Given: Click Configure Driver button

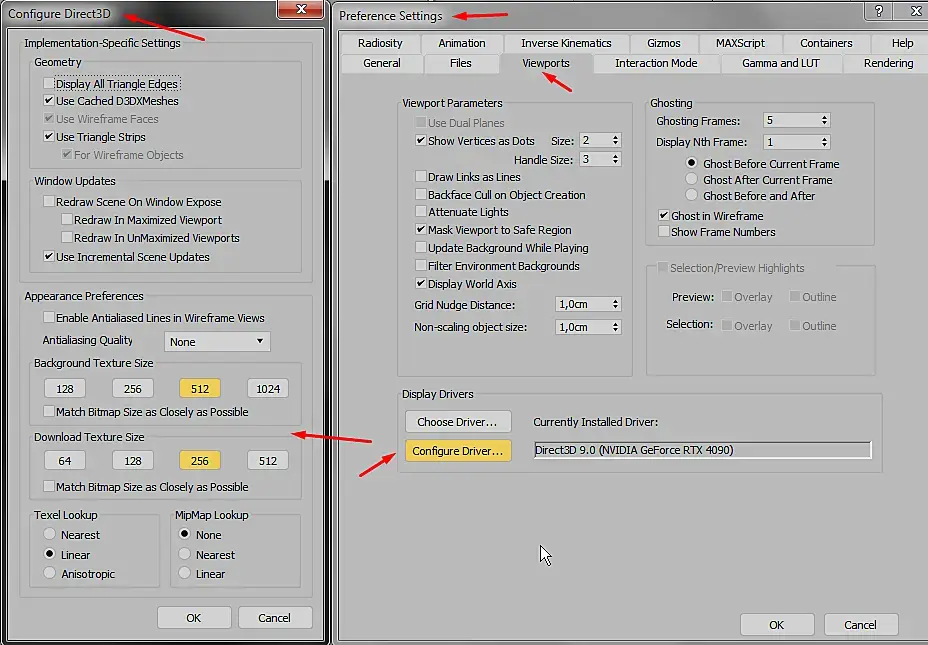Looking at the screenshot, I should tap(458, 451).
